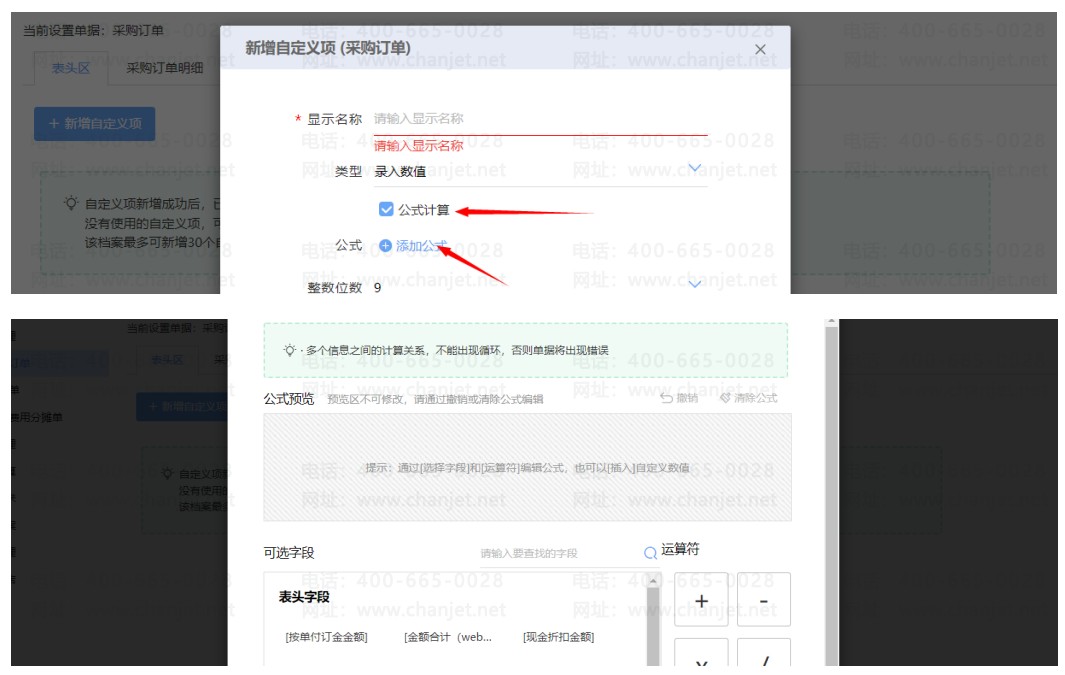Click the 显示名称 input field
The image size is (1065, 675).
pyautogui.click(x=540, y=119)
